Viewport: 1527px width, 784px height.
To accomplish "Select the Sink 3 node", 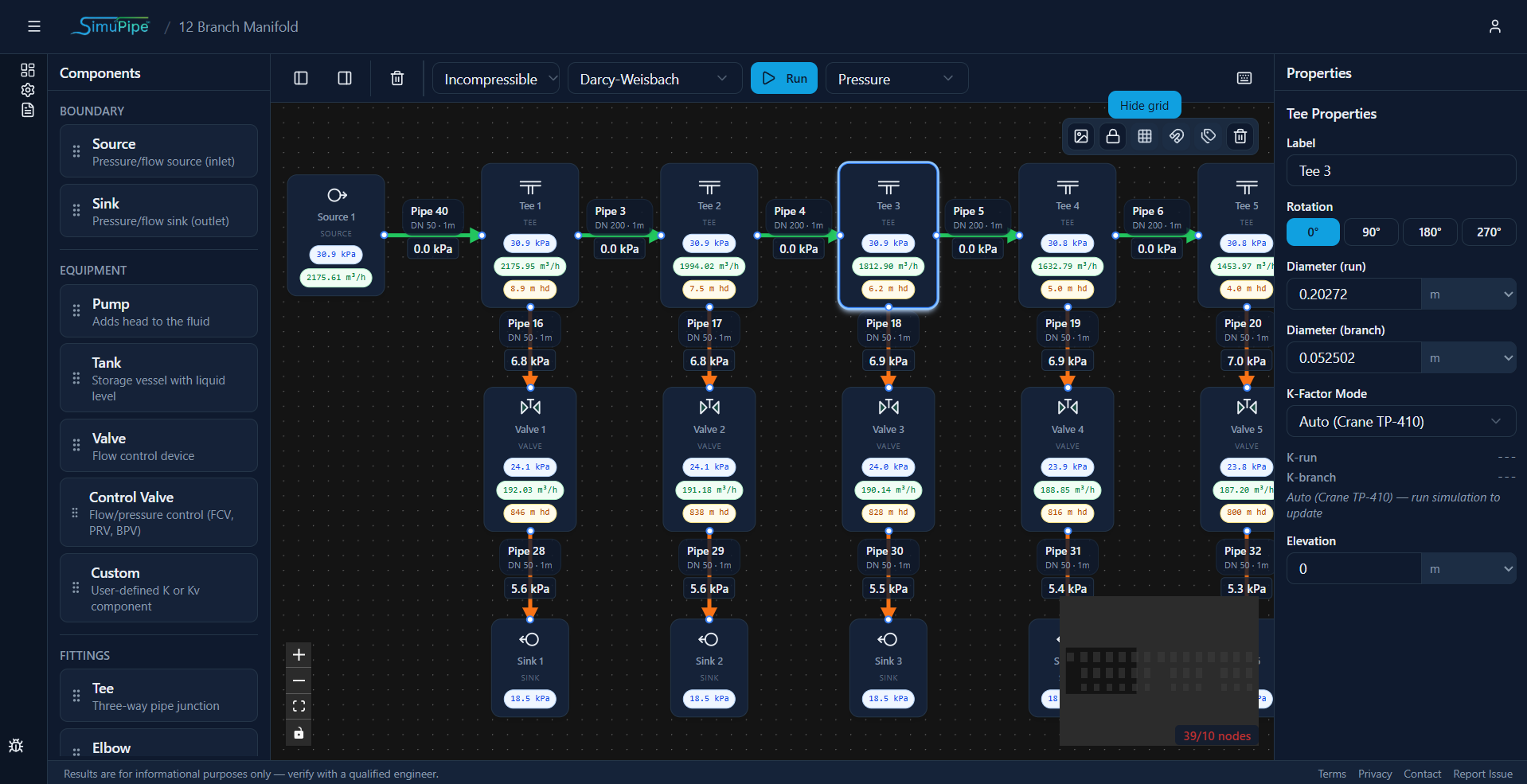I will point(888,668).
